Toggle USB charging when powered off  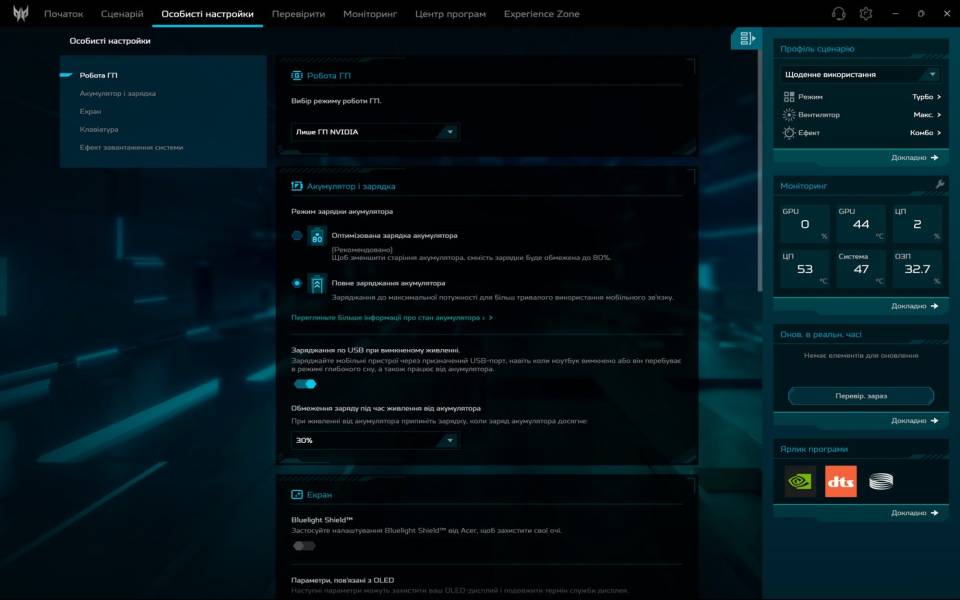pos(305,384)
